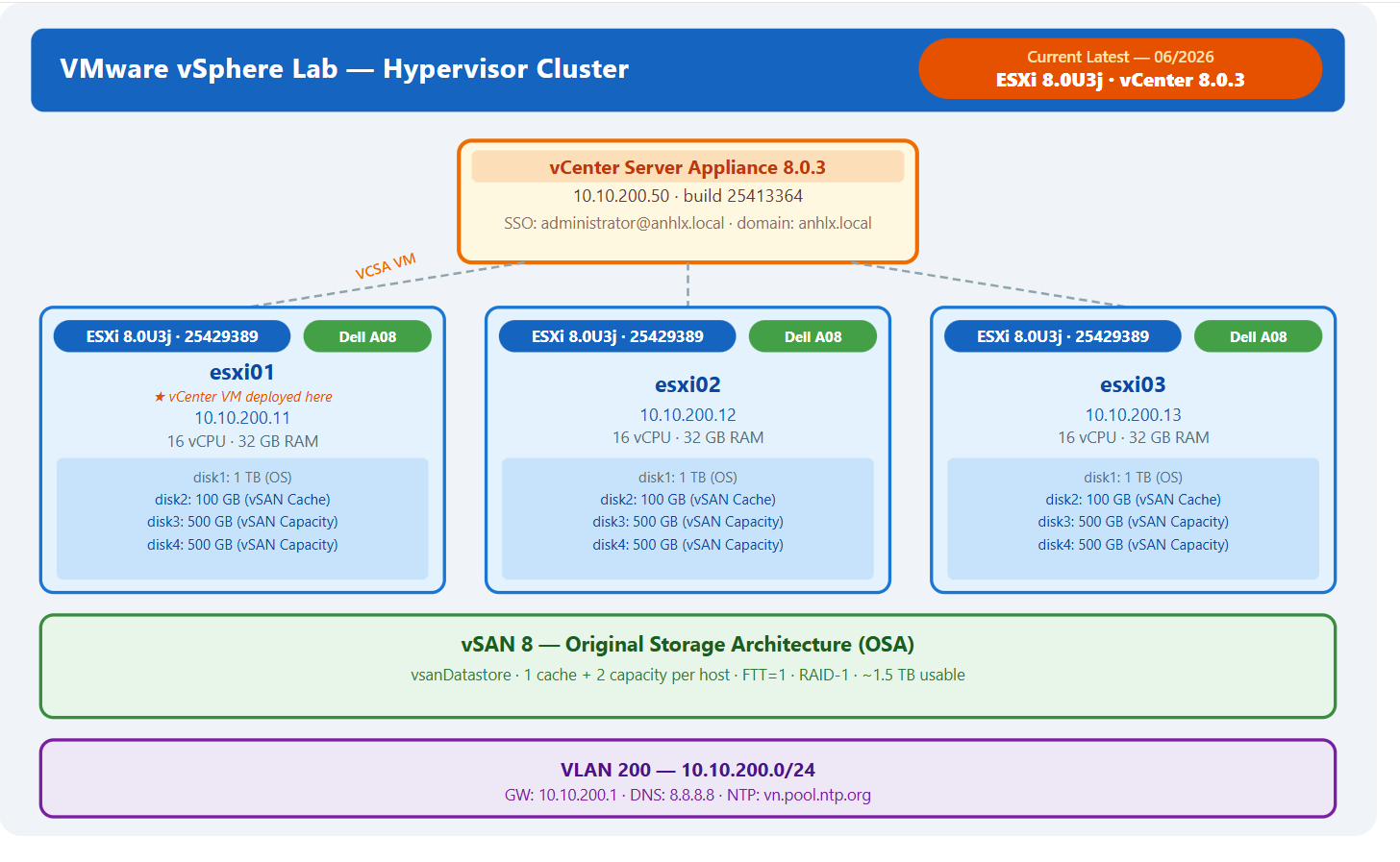Select vCenter IP '10.10.200.50 · build 25413364'

687,196
